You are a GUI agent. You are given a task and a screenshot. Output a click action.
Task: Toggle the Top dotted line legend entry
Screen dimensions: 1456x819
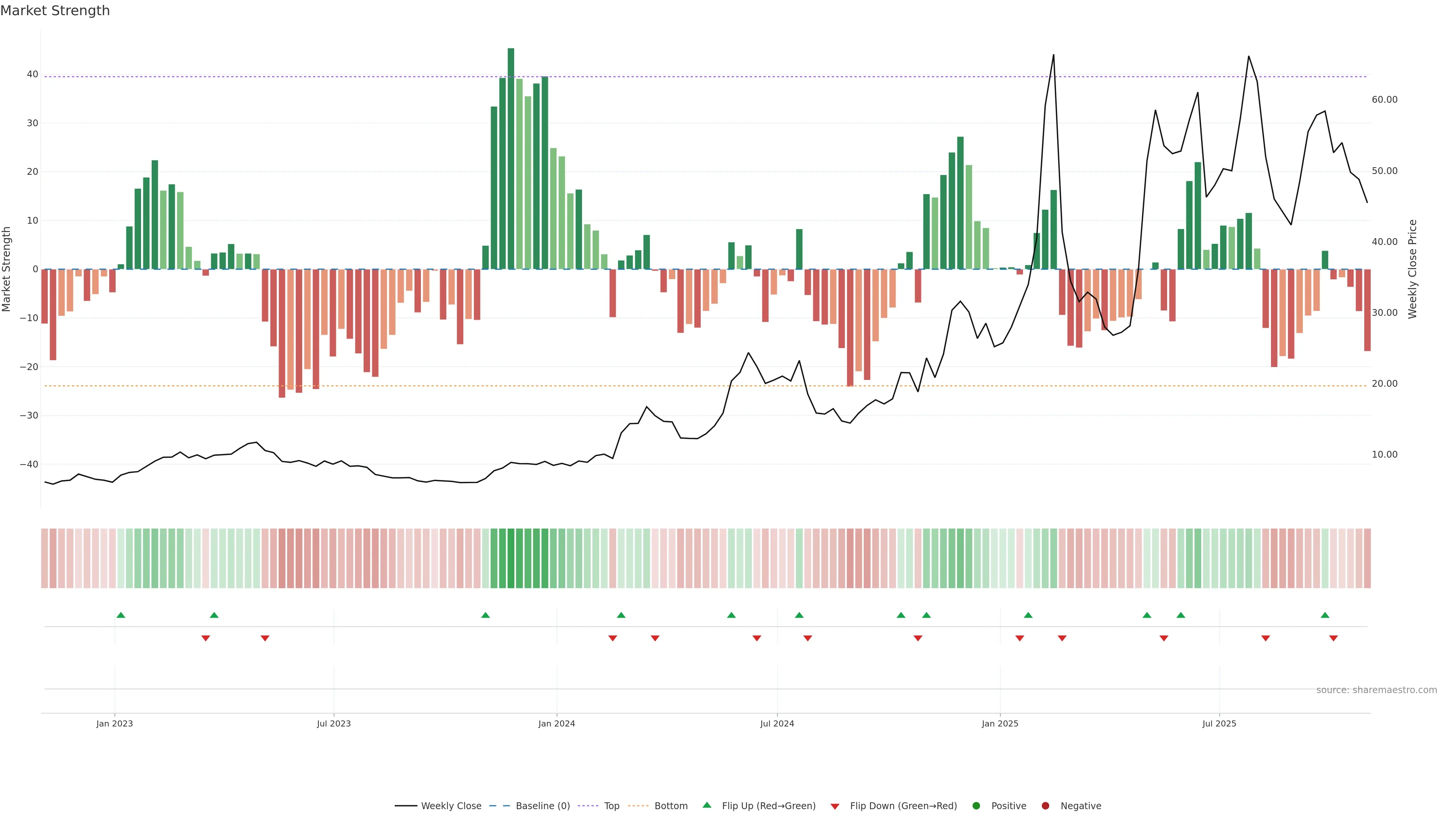click(611, 806)
